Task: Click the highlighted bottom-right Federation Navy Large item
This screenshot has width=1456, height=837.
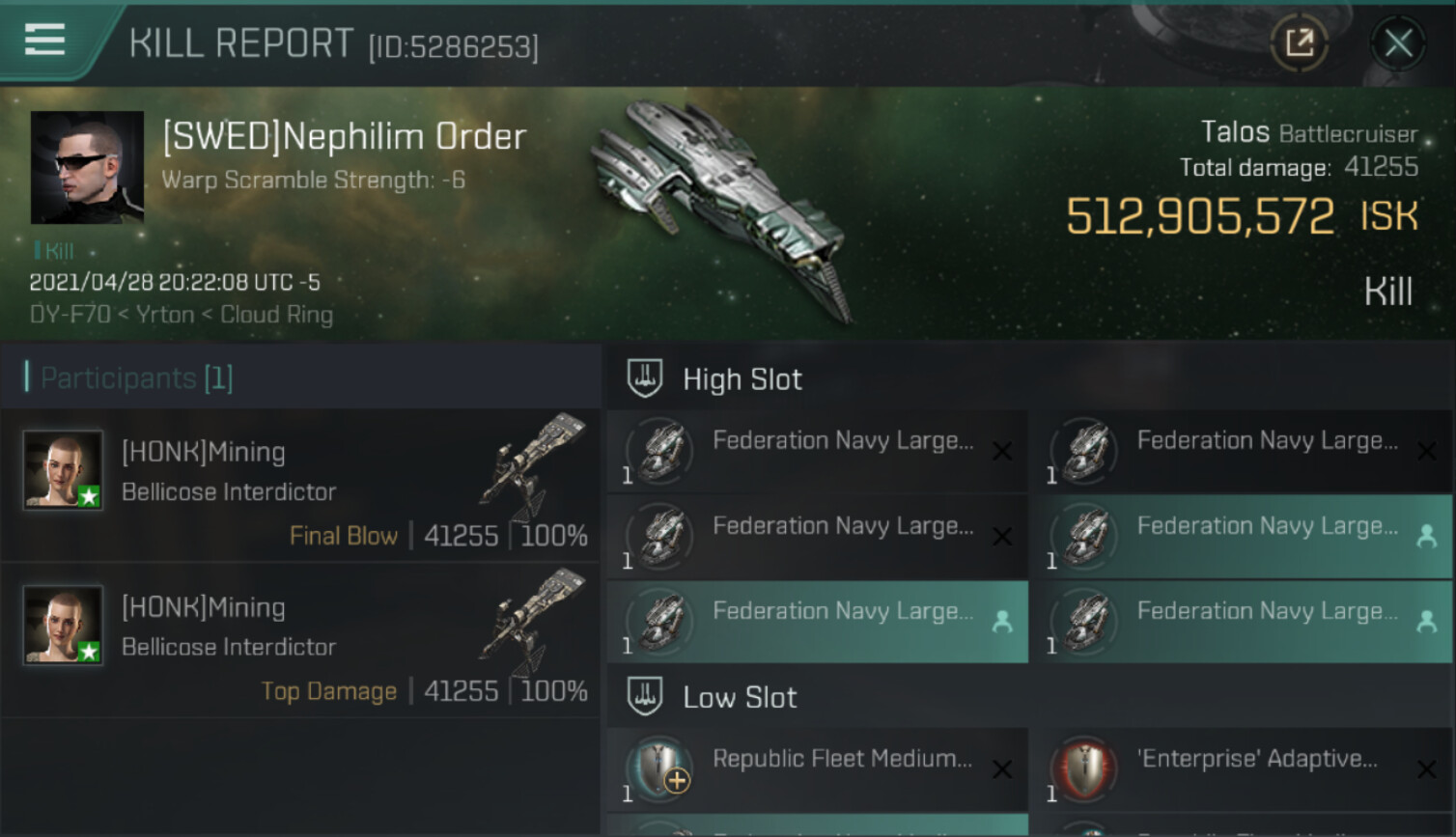Action: (x=1241, y=622)
